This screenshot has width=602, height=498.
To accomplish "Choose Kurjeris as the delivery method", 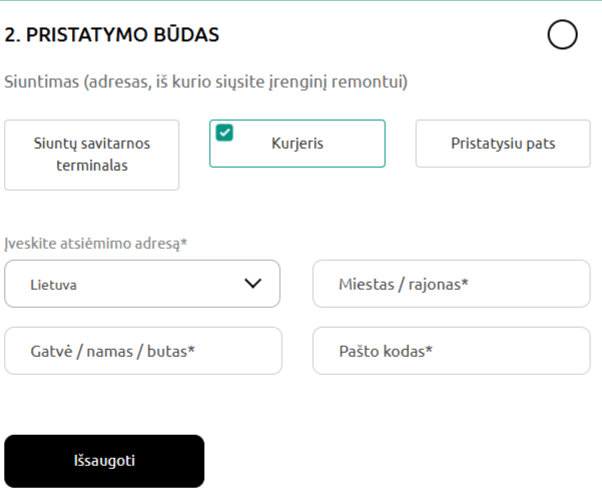I will [297, 143].
